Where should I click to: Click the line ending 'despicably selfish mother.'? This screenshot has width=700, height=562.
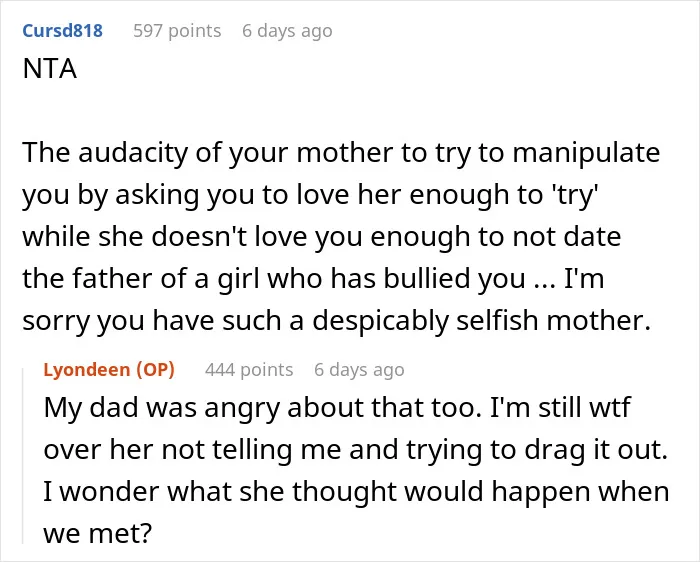pyautogui.click(x=337, y=321)
